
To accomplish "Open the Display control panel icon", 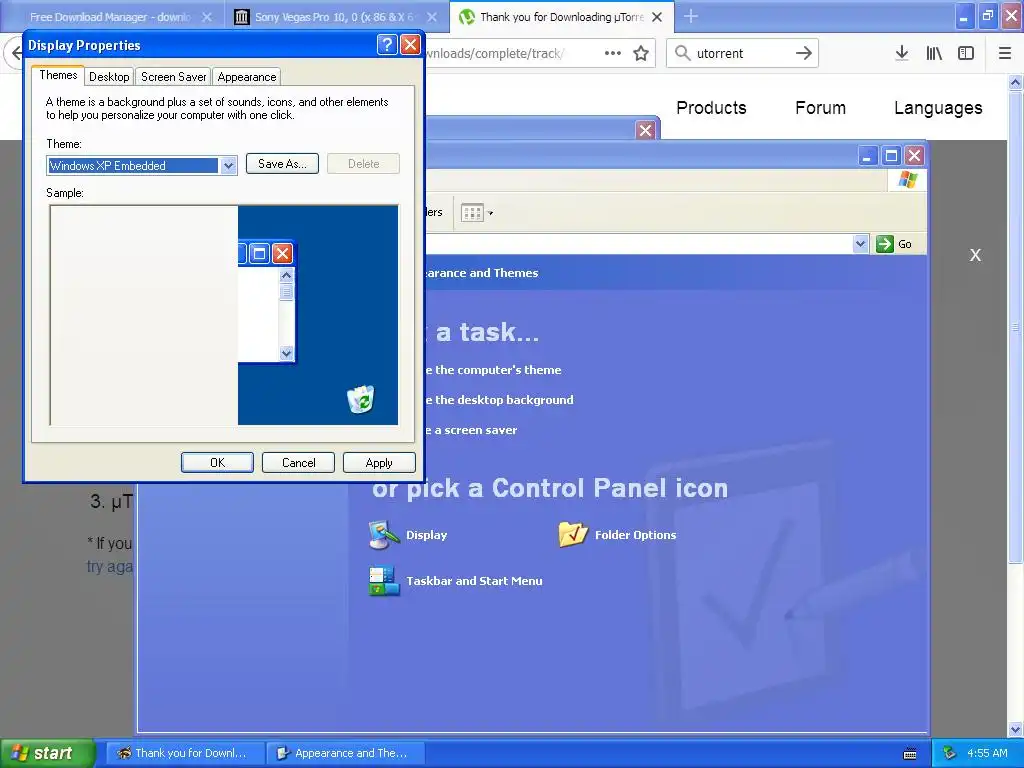I will click(408, 535).
